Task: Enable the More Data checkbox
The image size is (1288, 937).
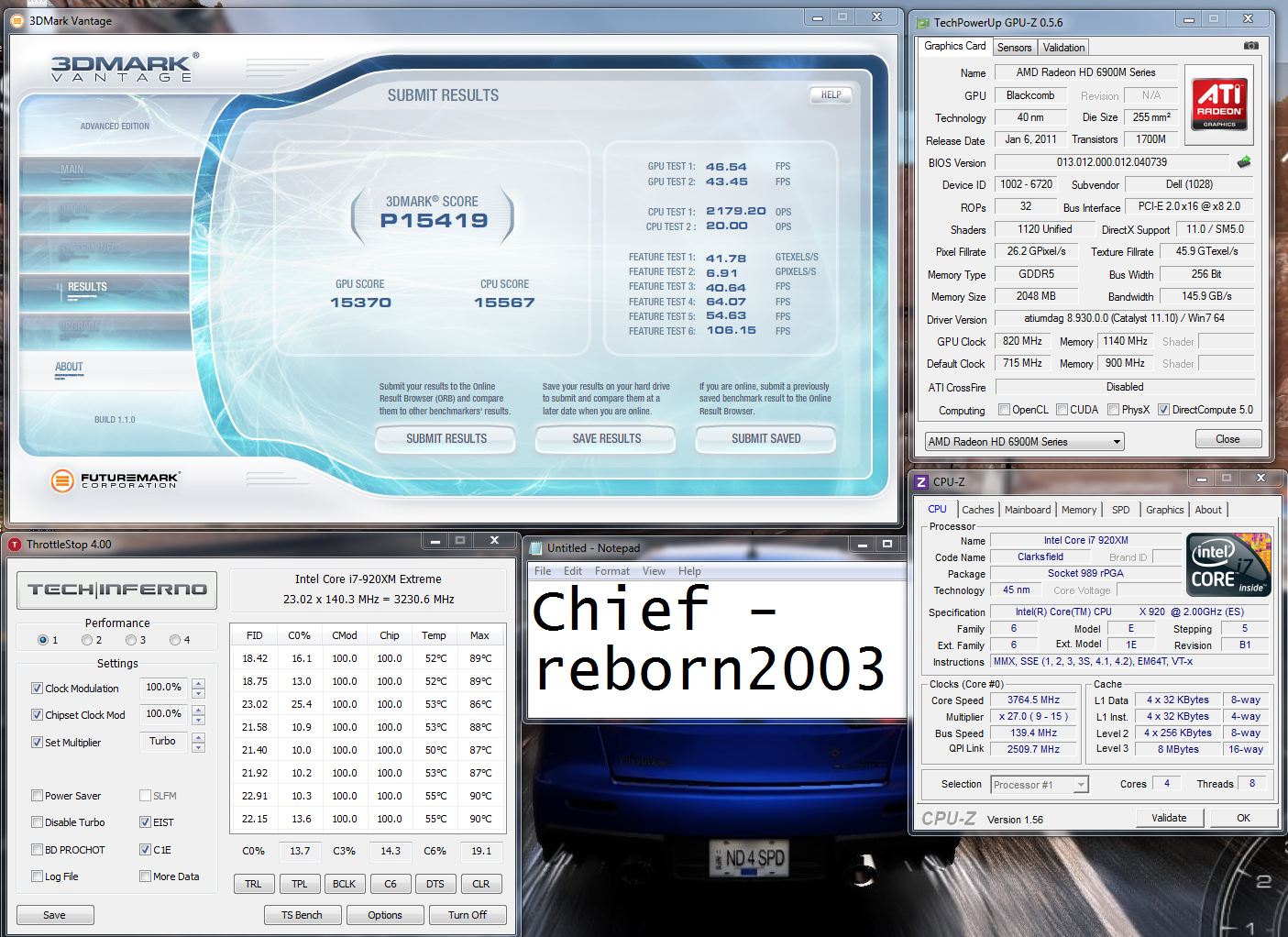Action: click(145, 876)
